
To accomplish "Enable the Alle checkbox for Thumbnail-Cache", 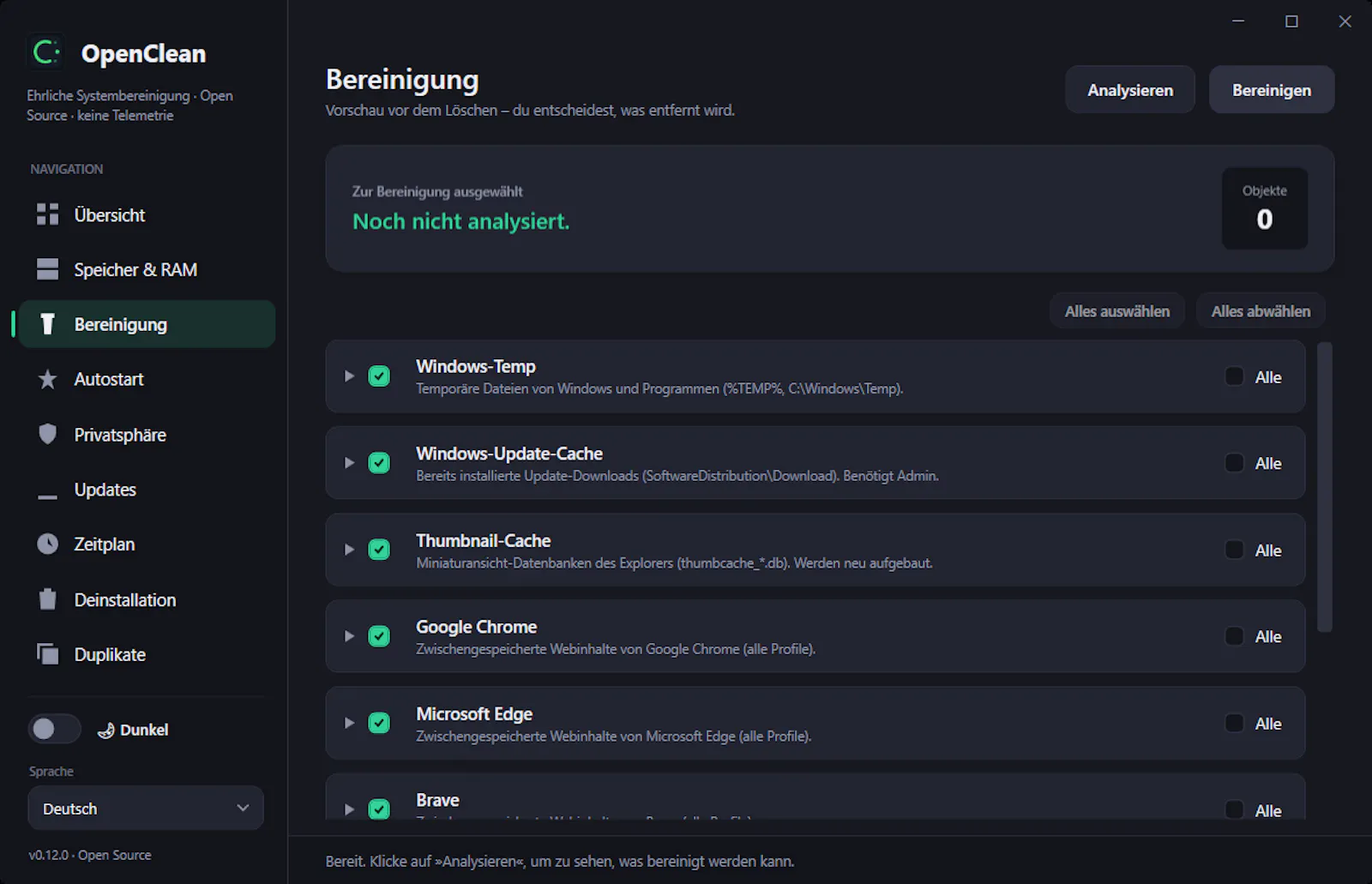I will pos(1234,550).
